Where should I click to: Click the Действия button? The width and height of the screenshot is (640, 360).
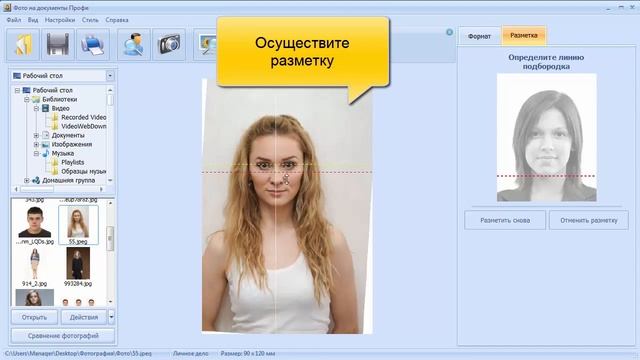[x=84, y=317]
